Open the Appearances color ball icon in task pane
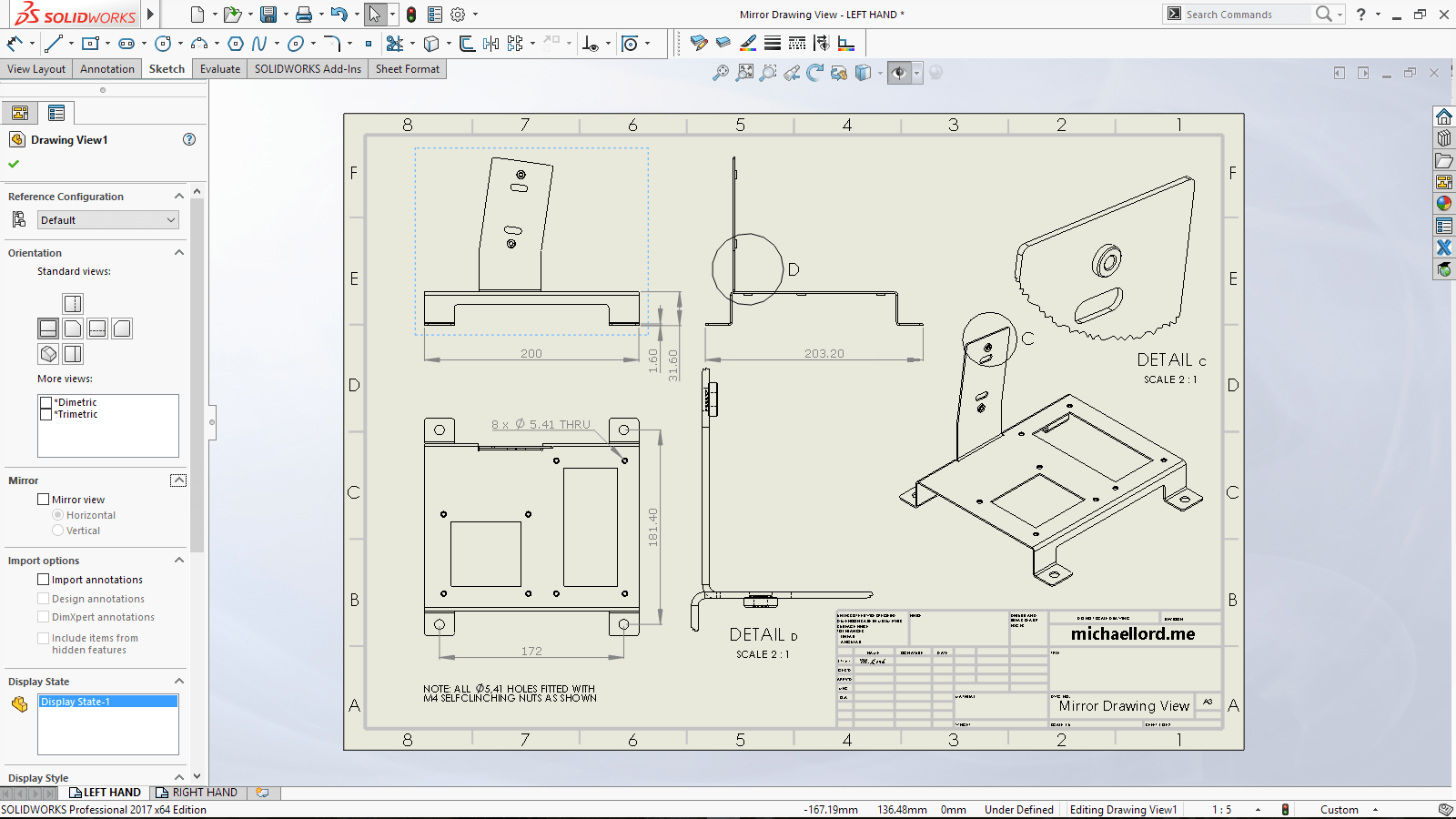Image resolution: width=1456 pixels, height=819 pixels. click(x=1444, y=204)
